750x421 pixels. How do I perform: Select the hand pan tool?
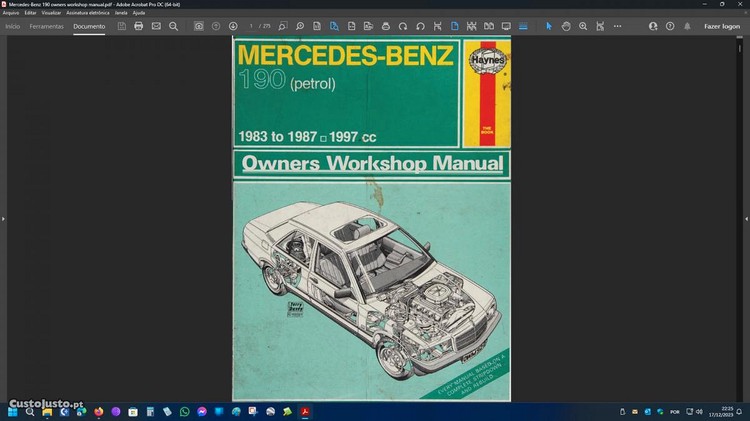(x=566, y=26)
